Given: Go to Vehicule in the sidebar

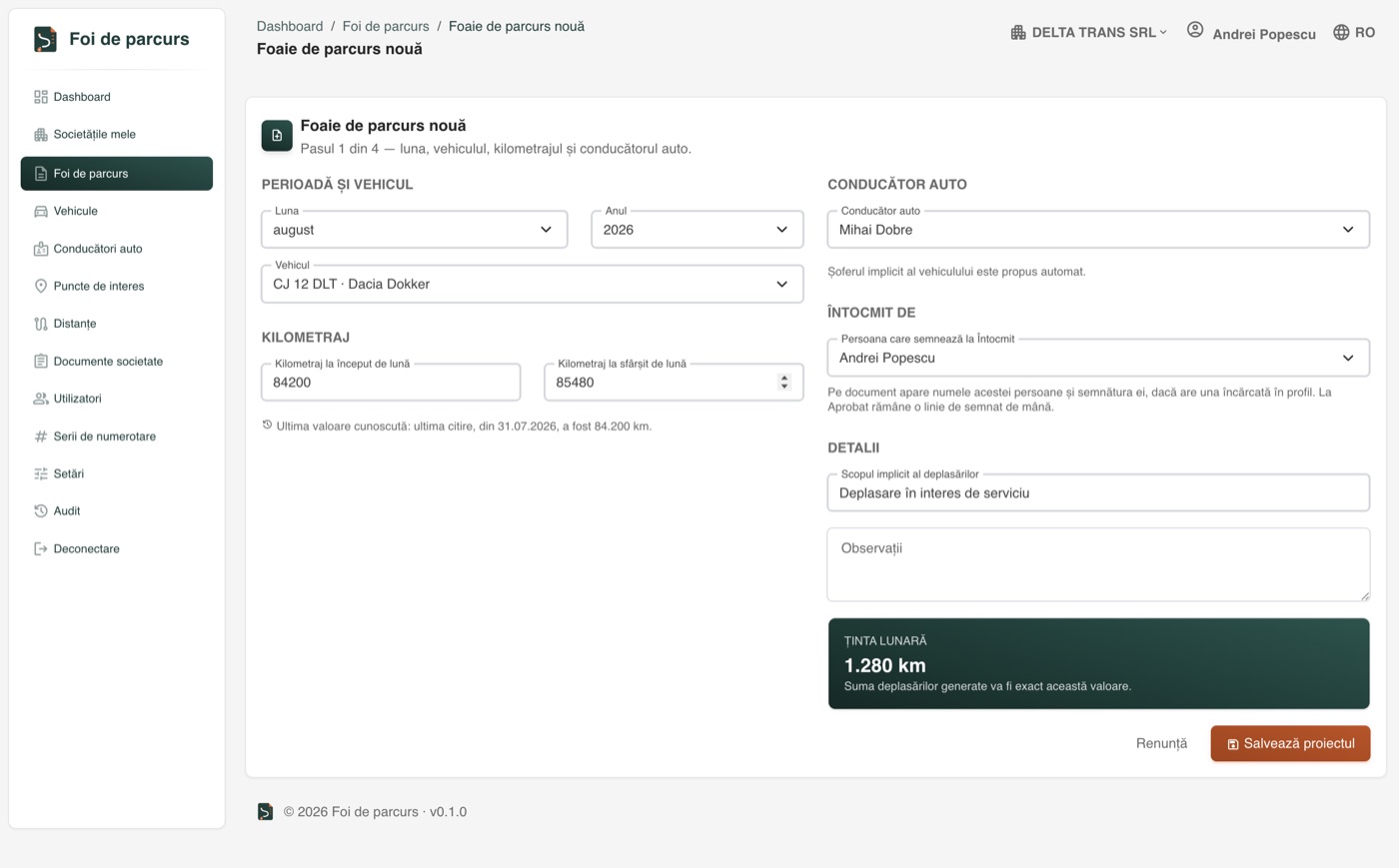Looking at the screenshot, I should 117,212.
